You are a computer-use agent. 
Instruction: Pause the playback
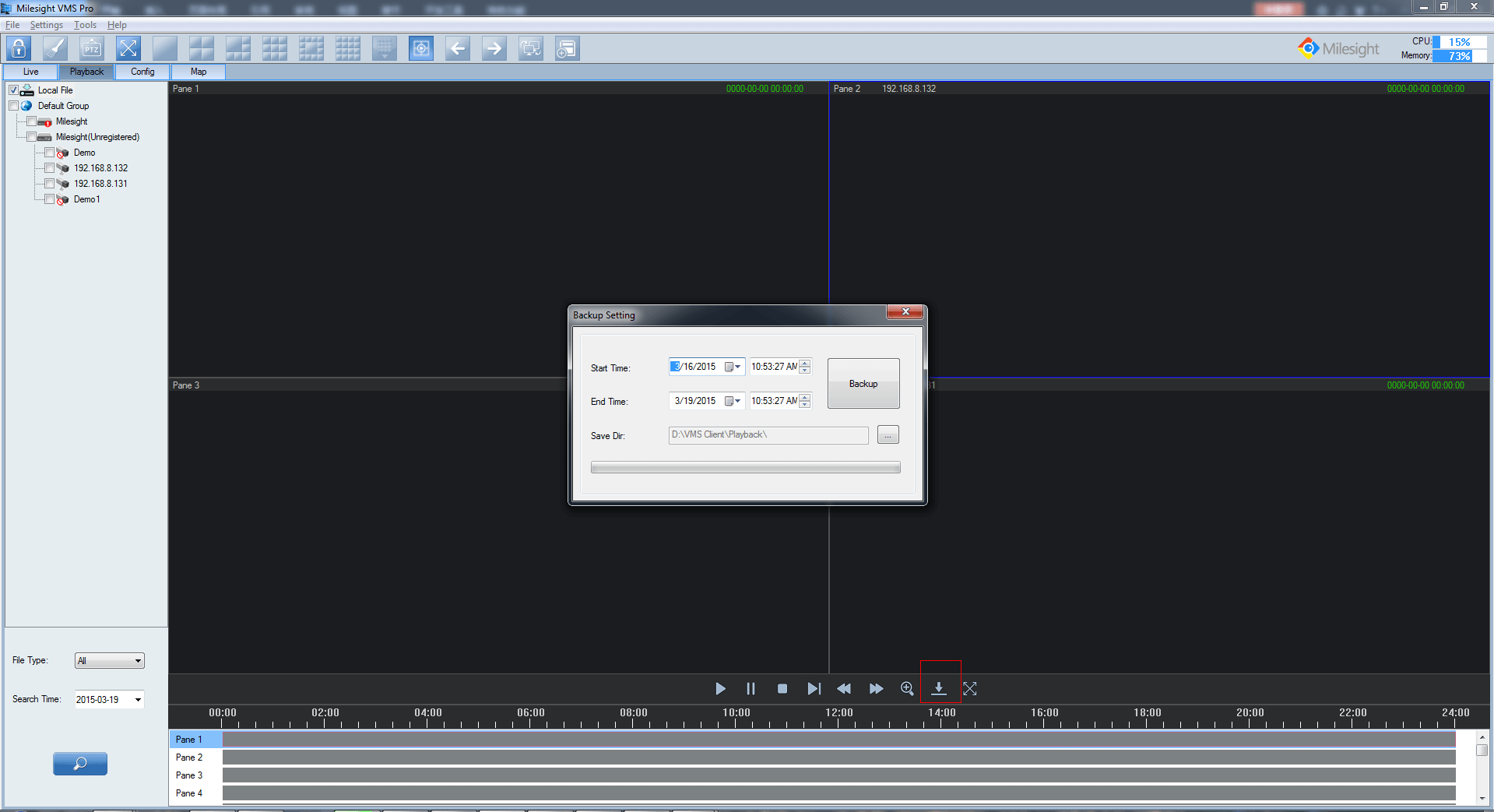751,688
